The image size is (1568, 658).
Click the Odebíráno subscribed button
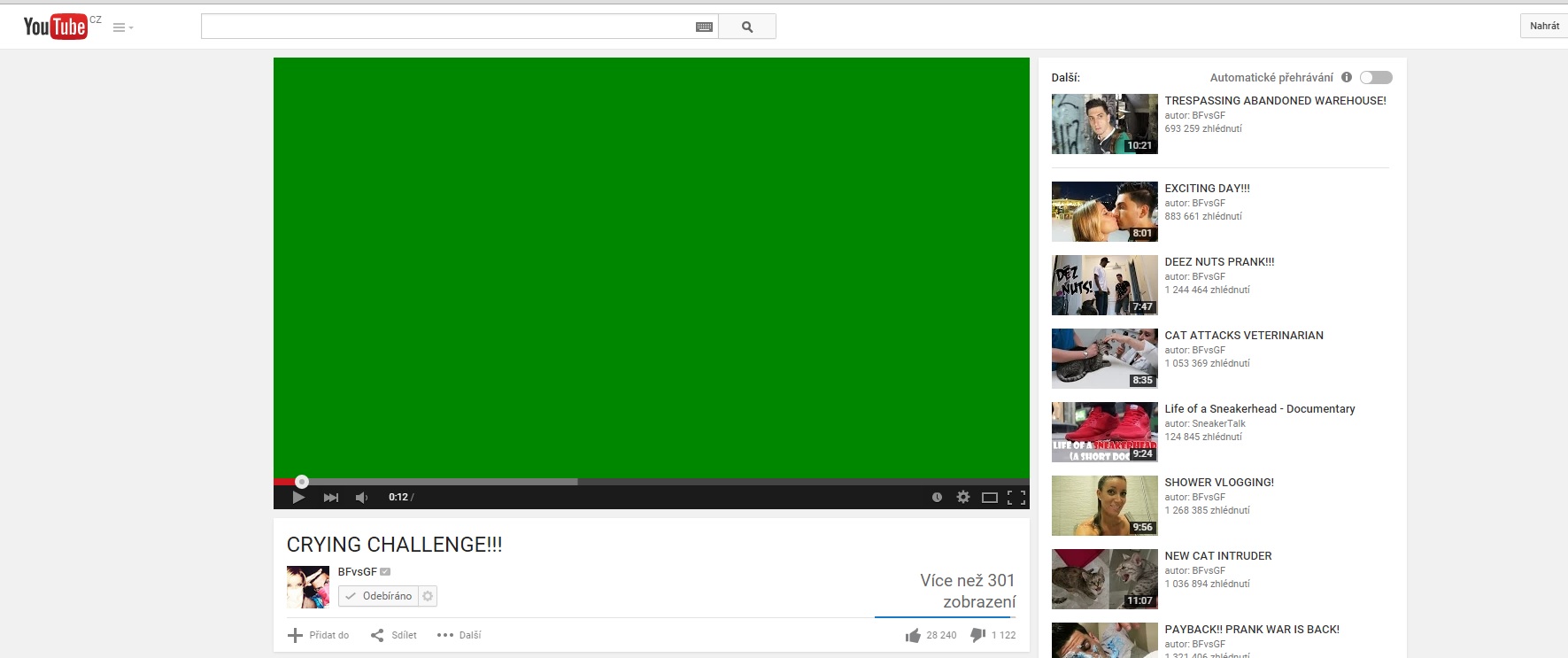[x=378, y=596]
